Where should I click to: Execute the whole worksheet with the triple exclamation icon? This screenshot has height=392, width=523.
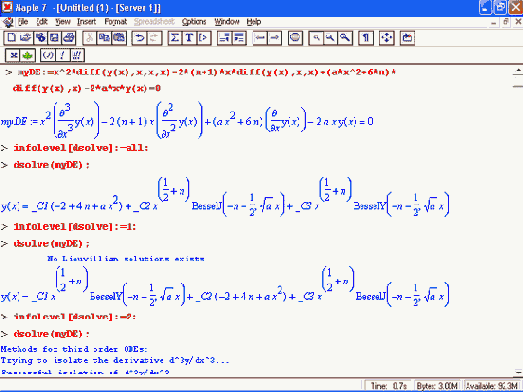(x=77, y=55)
